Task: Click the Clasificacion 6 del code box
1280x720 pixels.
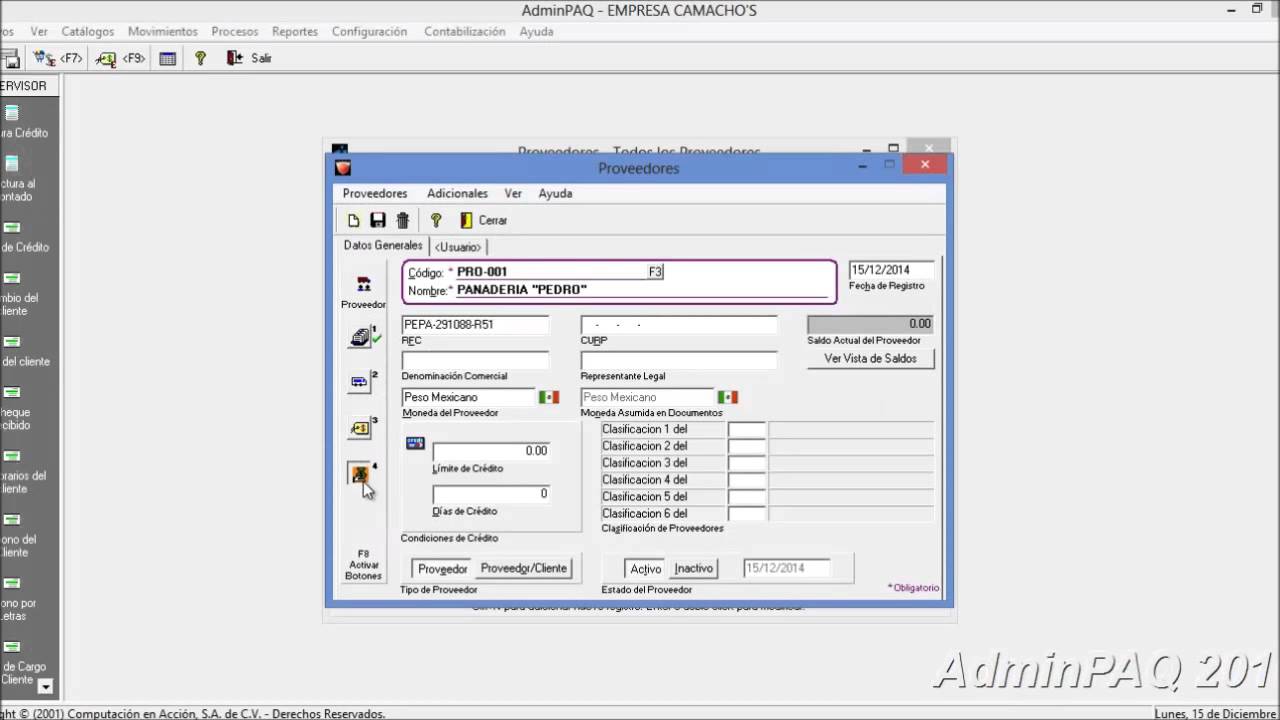Action: [x=747, y=513]
